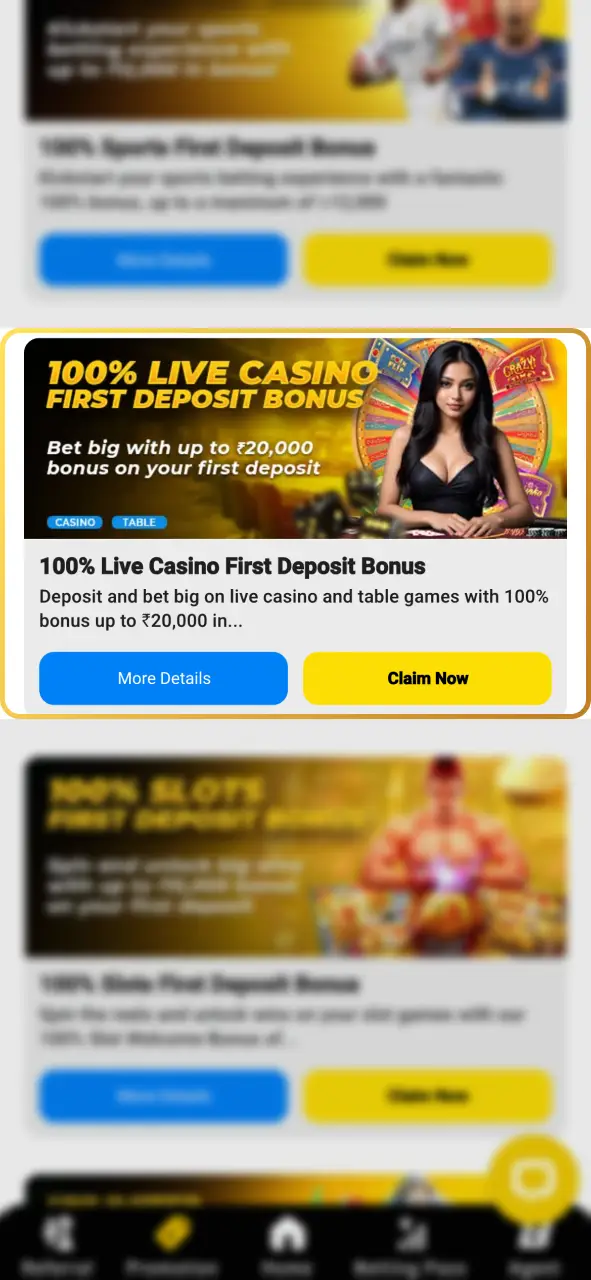Screen dimensions: 591x1280
Task: Click Claim Now for Live Casino bonus
Action: (427, 678)
